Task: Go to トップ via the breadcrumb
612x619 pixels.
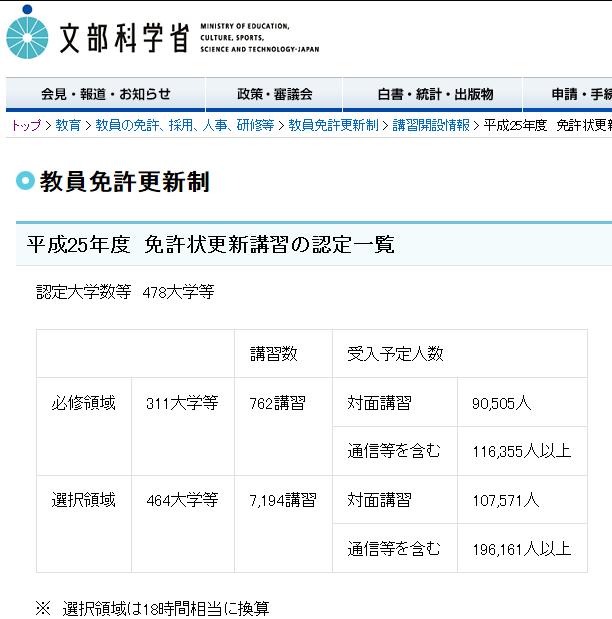Action: (25, 125)
